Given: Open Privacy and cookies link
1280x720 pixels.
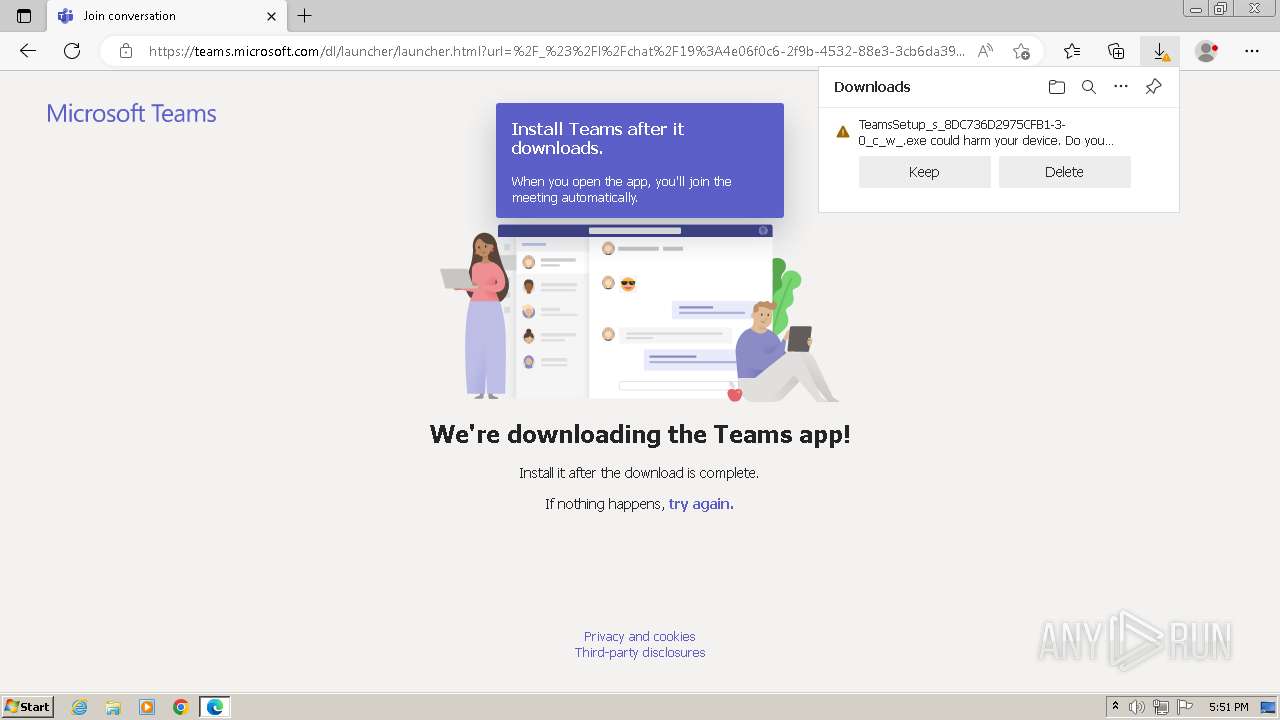Looking at the screenshot, I should tap(640, 636).
